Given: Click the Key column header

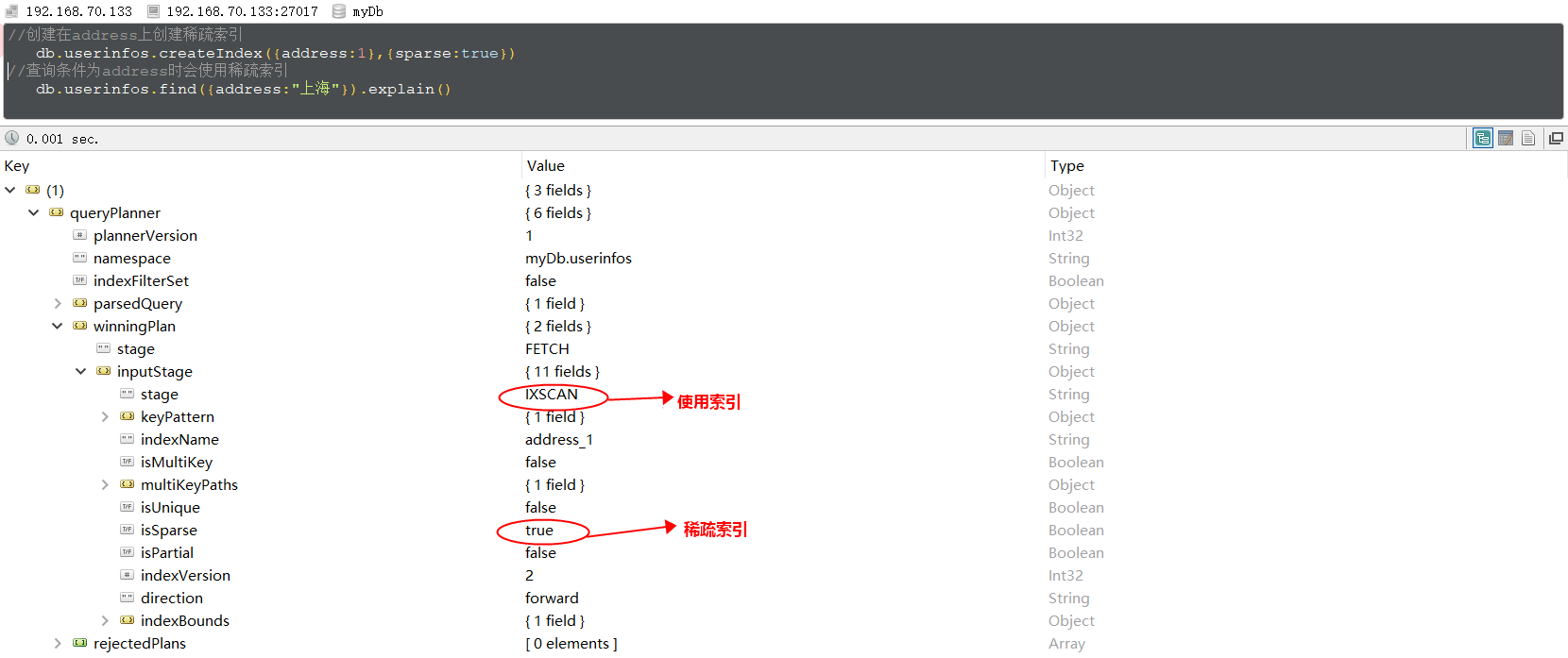Looking at the screenshot, I should [17, 166].
